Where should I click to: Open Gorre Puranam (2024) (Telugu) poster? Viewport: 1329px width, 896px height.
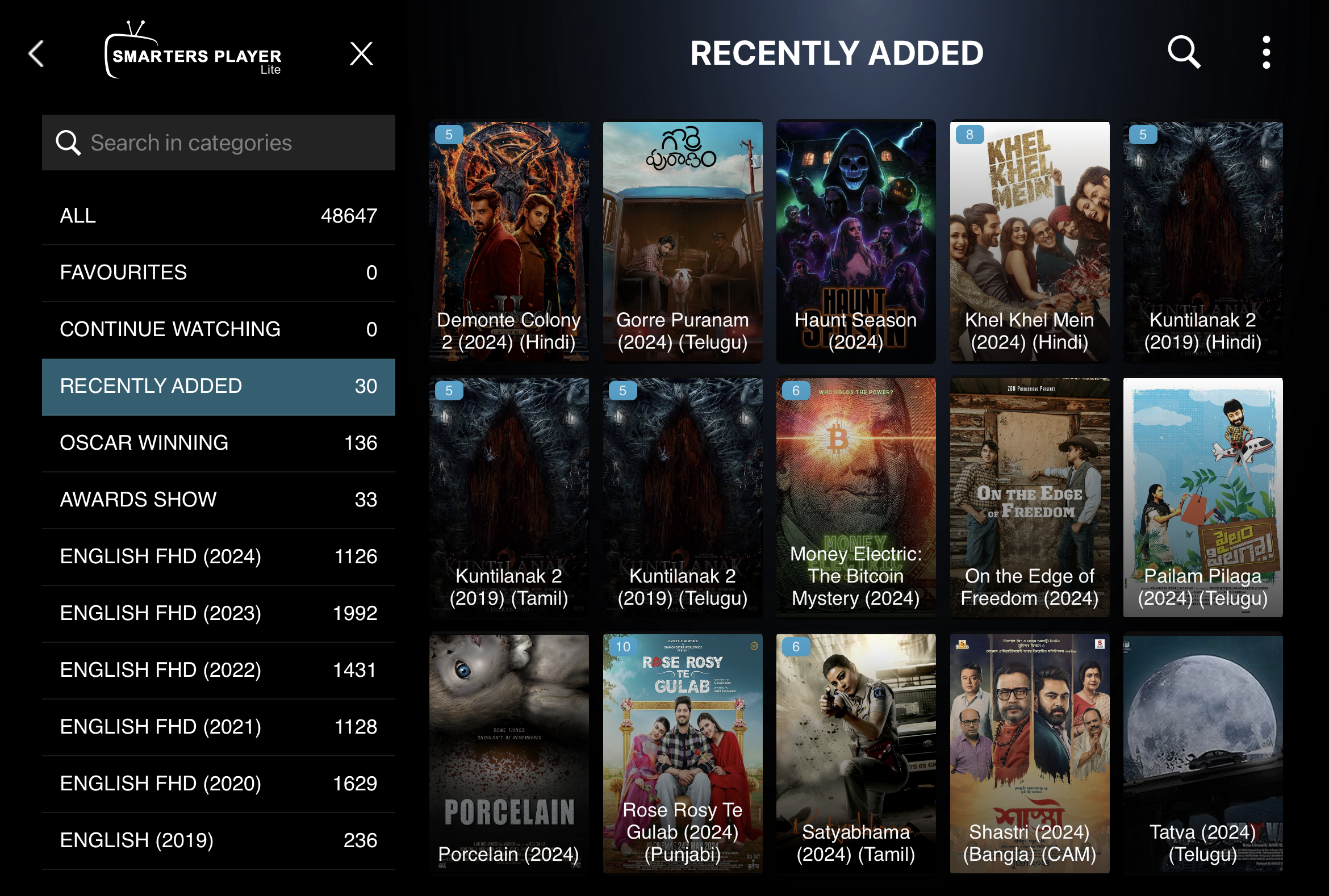coord(683,241)
